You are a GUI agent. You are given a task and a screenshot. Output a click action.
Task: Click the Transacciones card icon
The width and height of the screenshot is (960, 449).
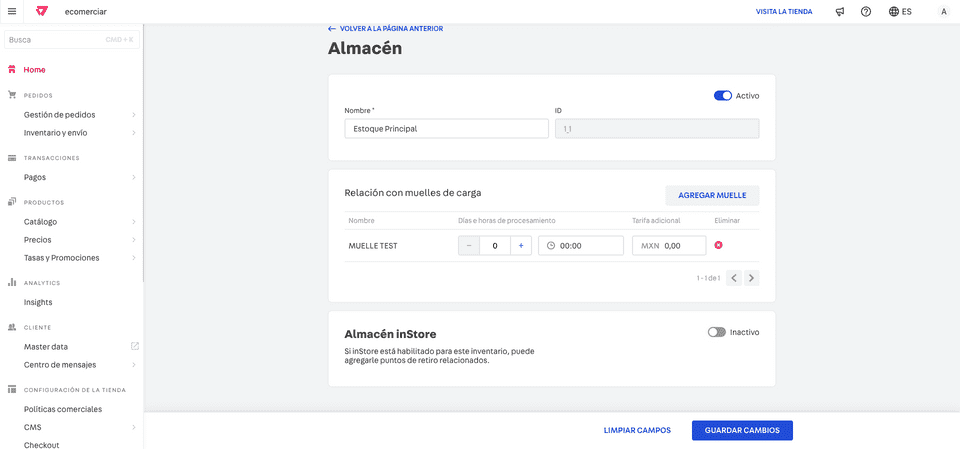12,158
